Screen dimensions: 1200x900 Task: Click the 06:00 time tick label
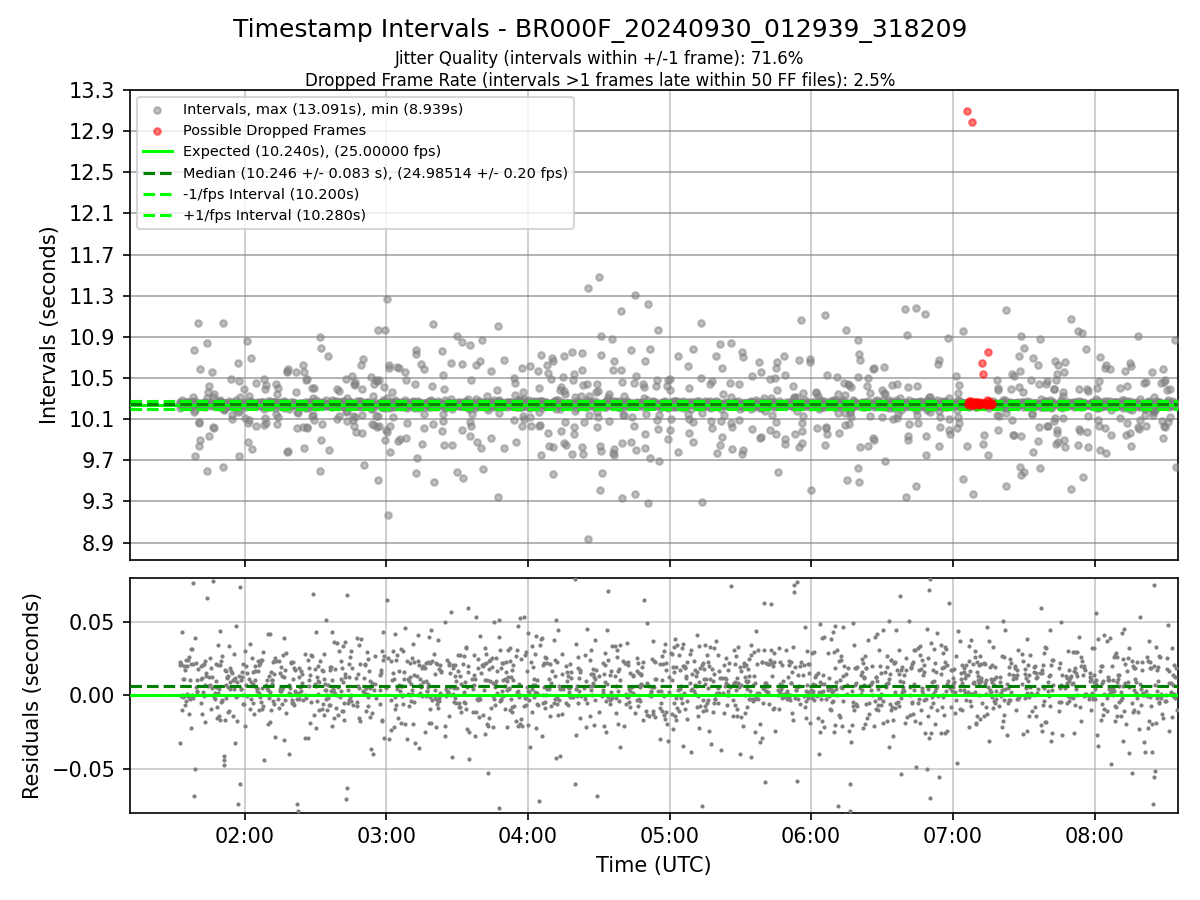click(x=811, y=834)
